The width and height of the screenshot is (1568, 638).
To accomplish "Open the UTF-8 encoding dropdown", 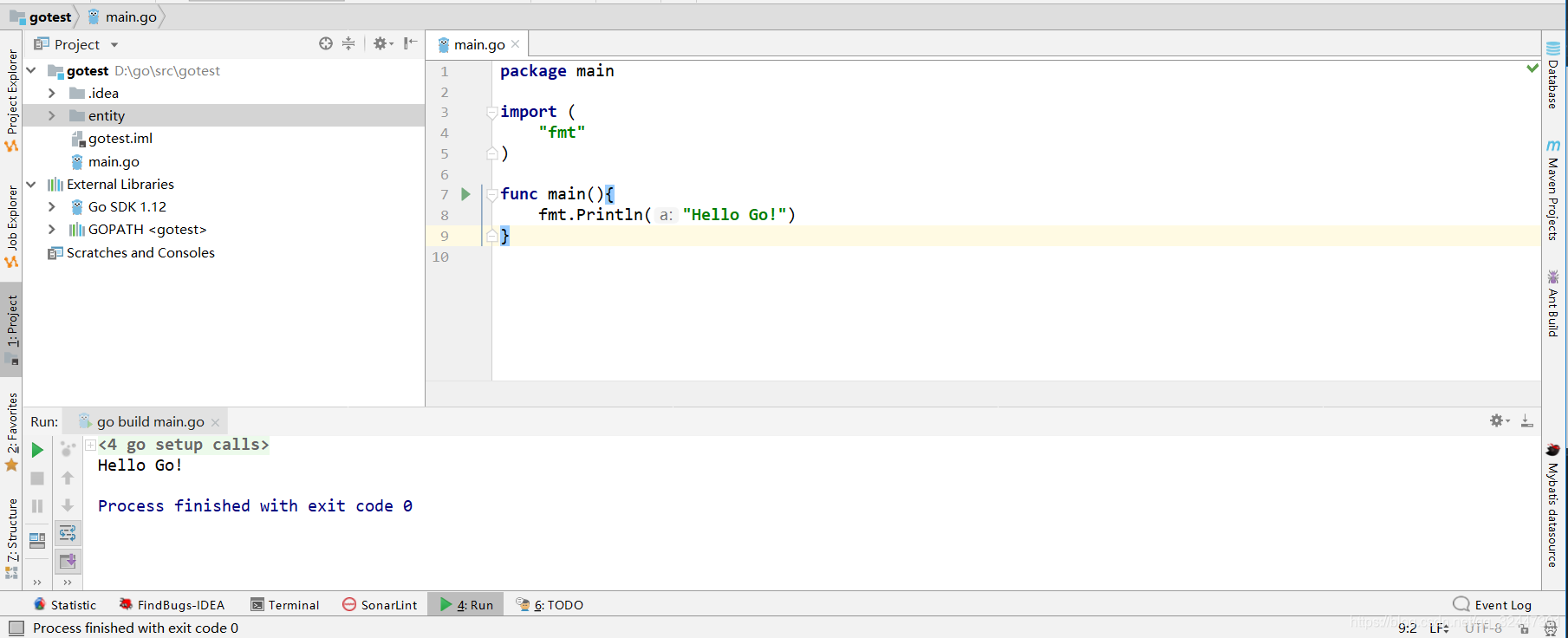I will pos(1483,628).
